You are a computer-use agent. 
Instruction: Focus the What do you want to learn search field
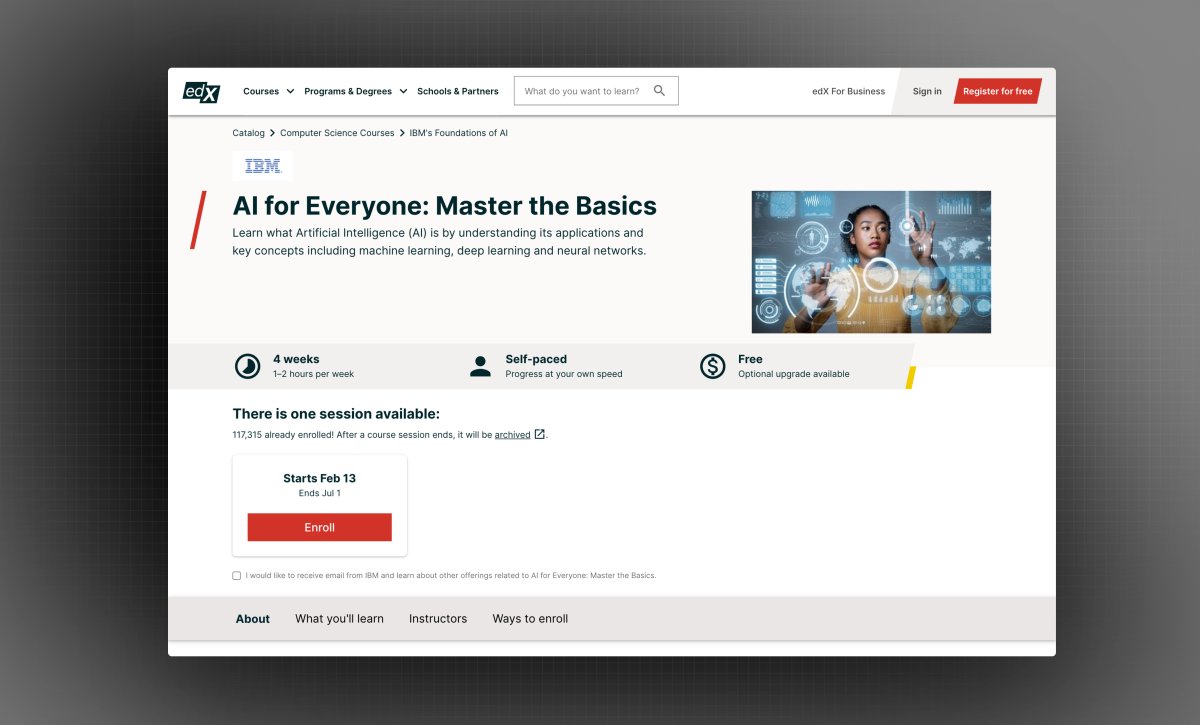pyautogui.click(x=596, y=91)
